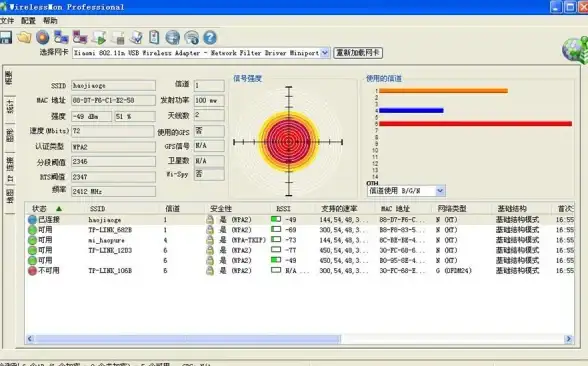Open the 选择网卡 adapter dropdown
The width and height of the screenshot is (588, 366).
coord(325,53)
